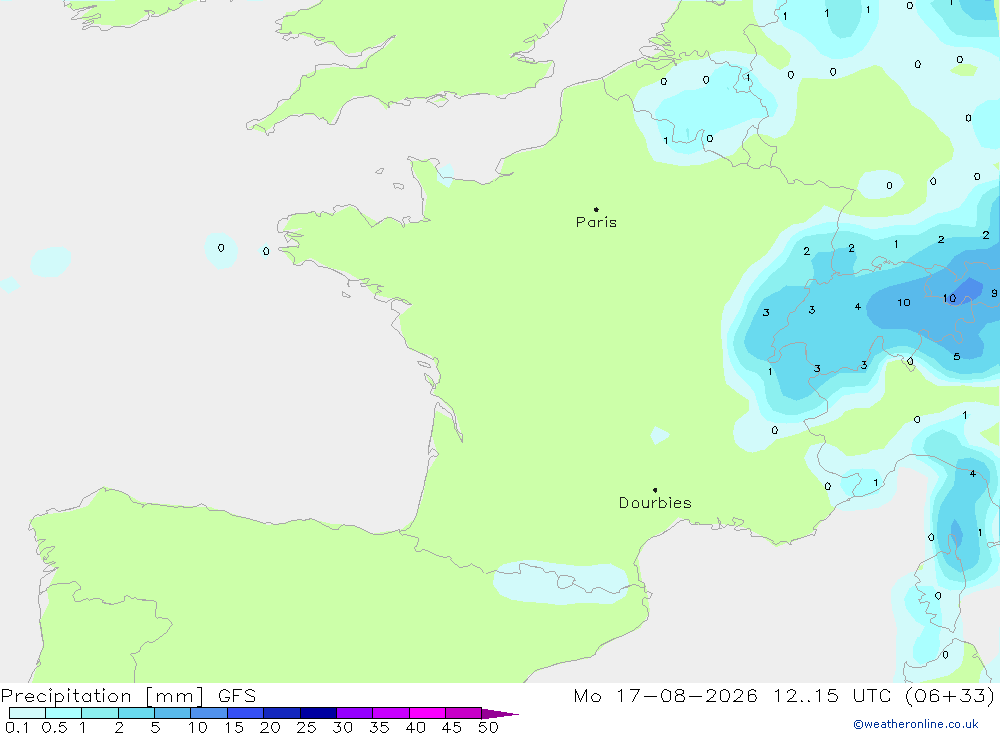Click the Paris city label
Screen dimensions: 1000x733
pyautogui.click(x=596, y=222)
